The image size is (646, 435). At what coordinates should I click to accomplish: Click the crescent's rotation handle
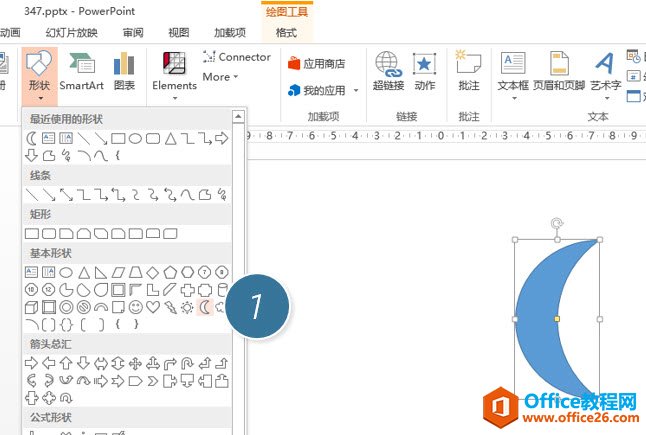tap(557, 224)
